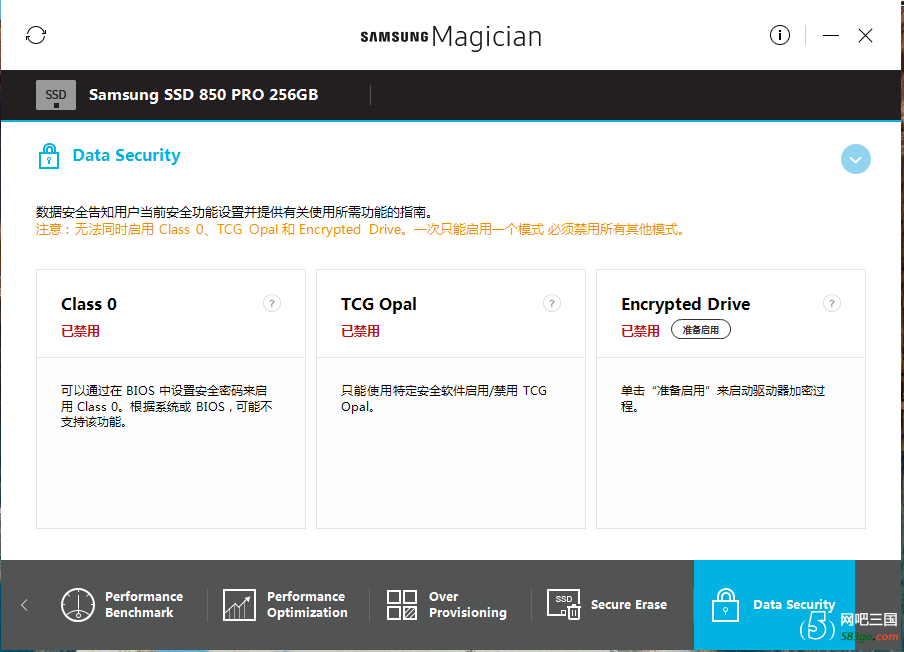The width and height of the screenshot is (904, 652).
Task: Select the Data Security tab
Action: (x=774, y=605)
